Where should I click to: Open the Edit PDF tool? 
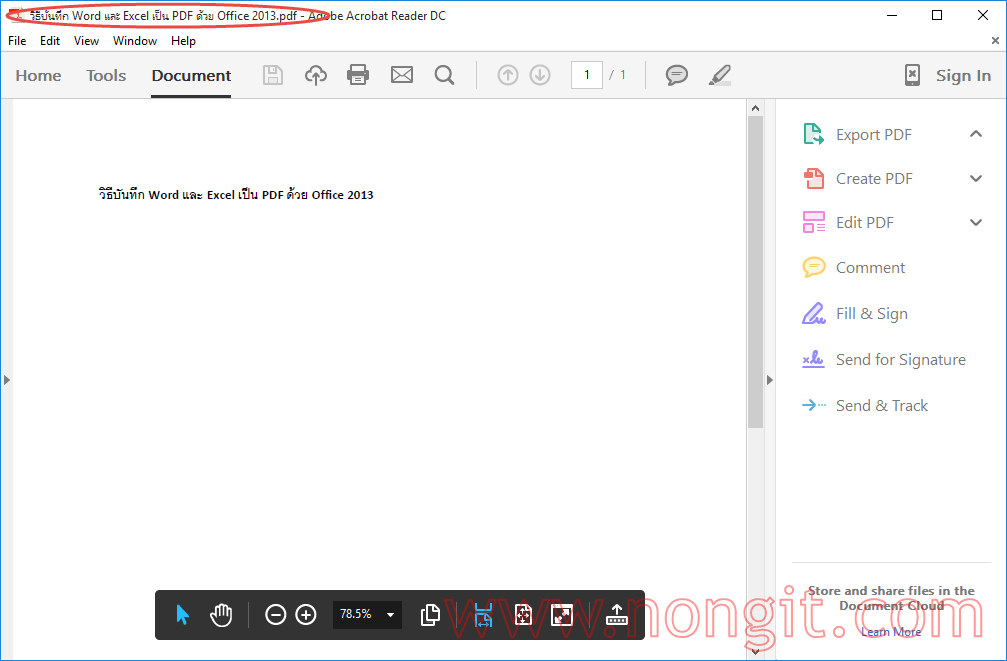(864, 222)
